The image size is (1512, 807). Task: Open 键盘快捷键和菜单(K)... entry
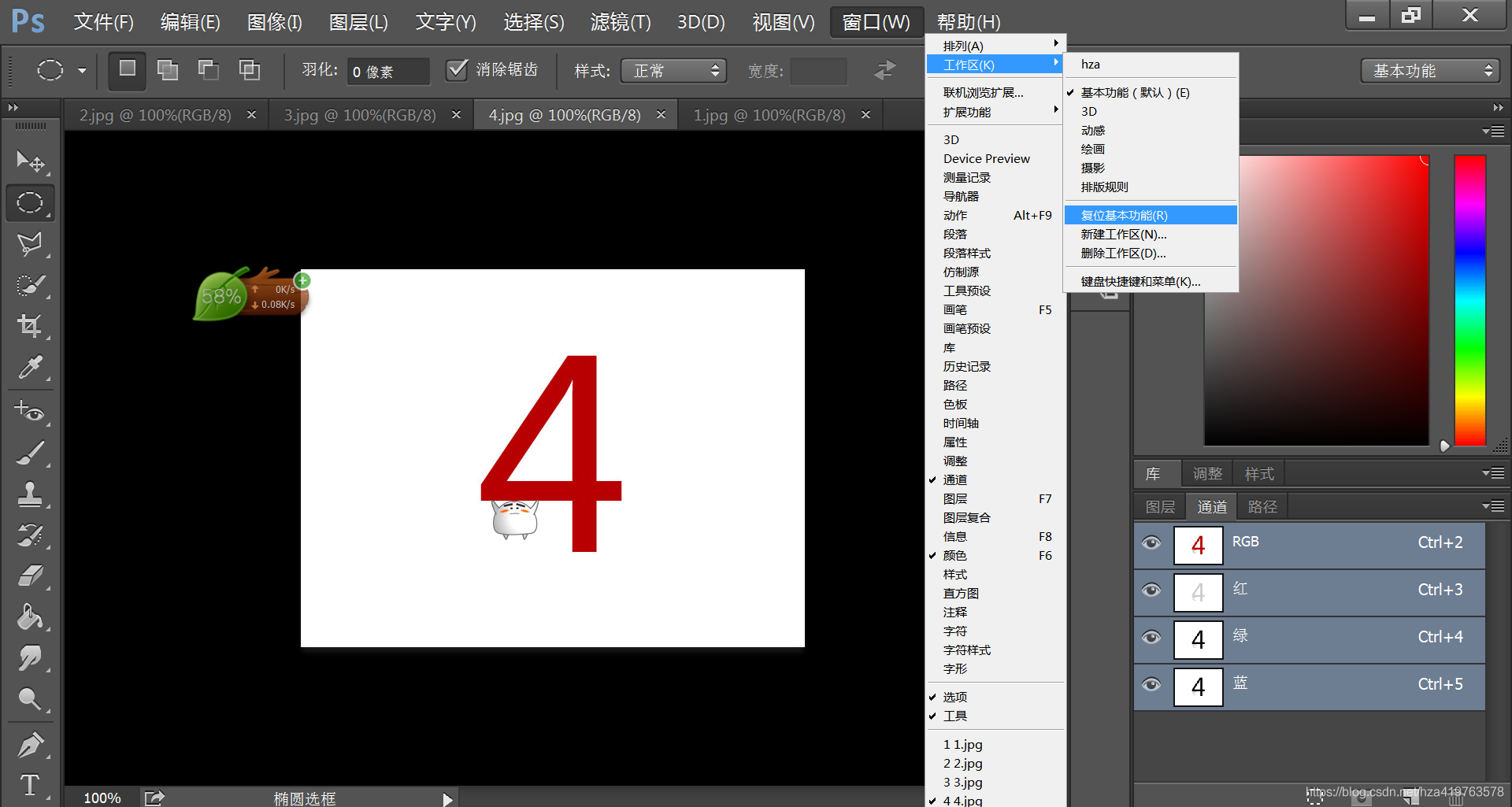coord(1140,282)
